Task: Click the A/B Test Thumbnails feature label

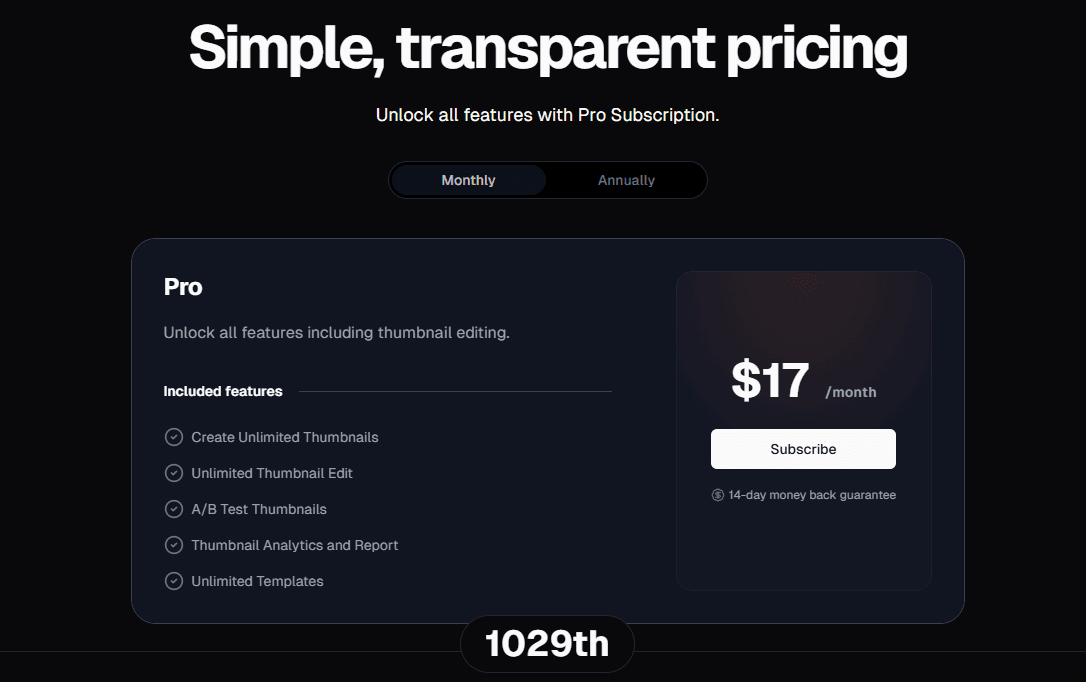Action: coord(259,509)
